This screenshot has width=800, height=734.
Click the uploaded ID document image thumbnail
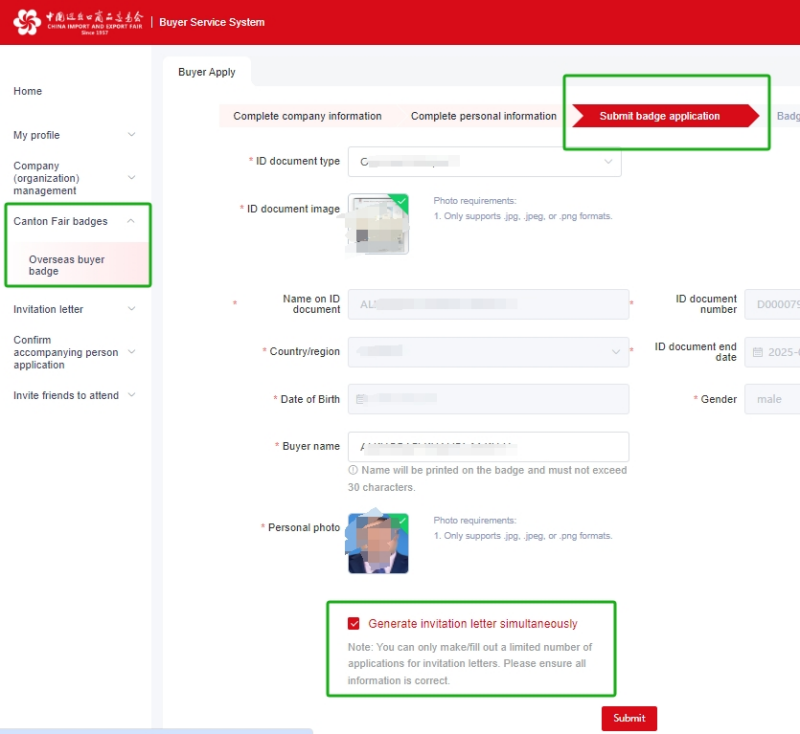tap(378, 224)
